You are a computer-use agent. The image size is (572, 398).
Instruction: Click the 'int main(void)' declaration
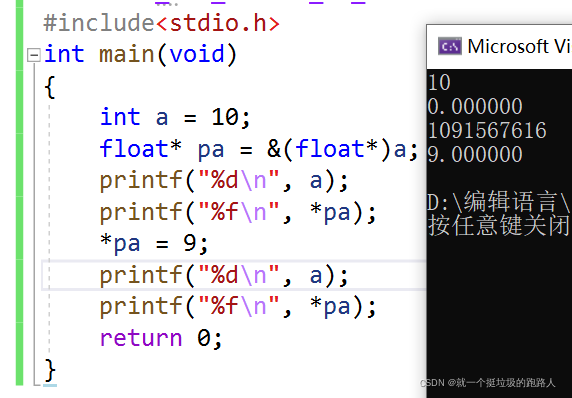coord(140,55)
